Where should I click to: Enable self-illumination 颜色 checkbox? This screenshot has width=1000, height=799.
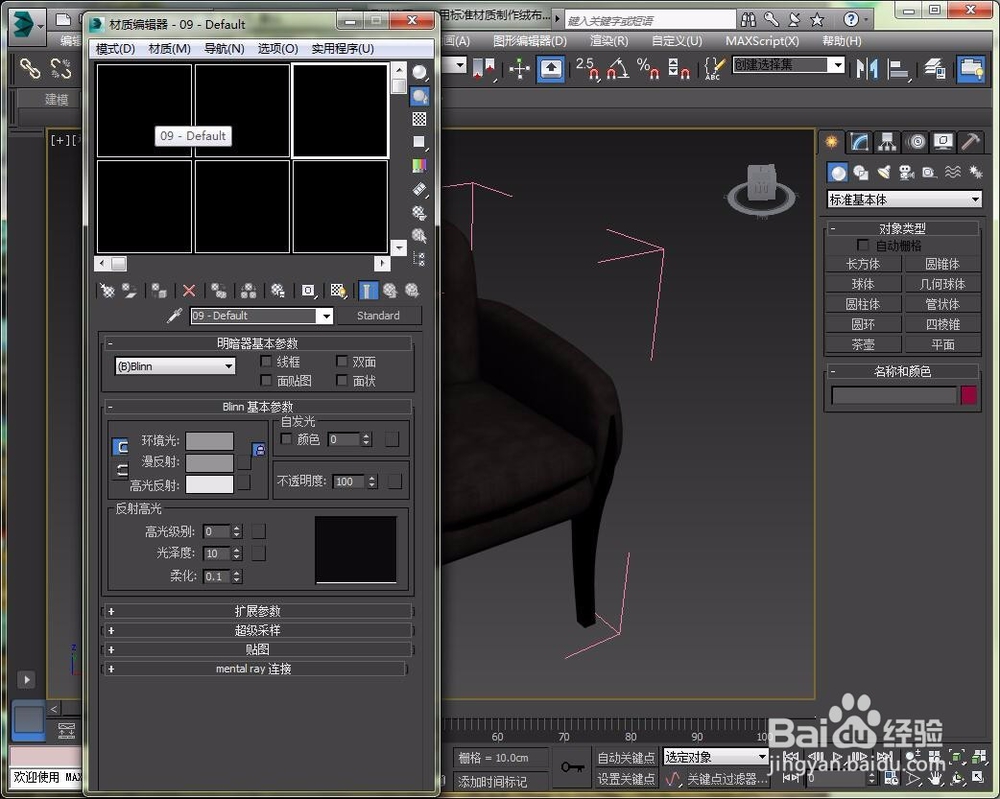[x=286, y=439]
